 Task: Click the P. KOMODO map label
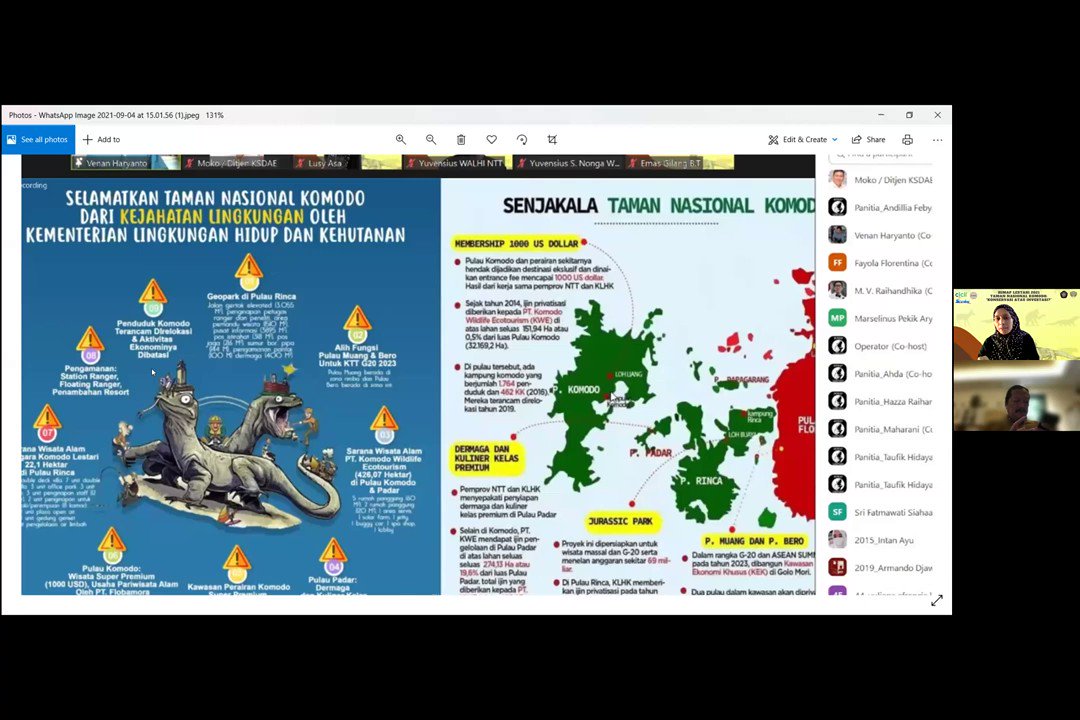[x=577, y=390]
